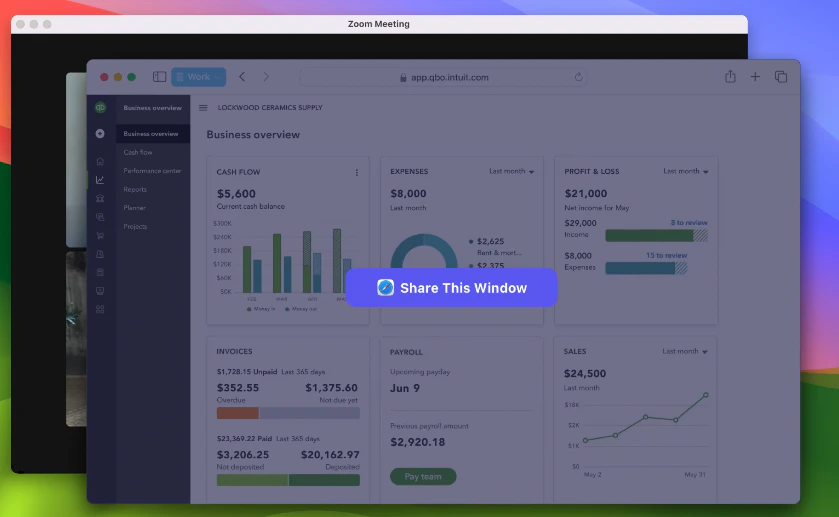Open Cash flow in side menu
This screenshot has width=839, height=517.
click(x=138, y=152)
